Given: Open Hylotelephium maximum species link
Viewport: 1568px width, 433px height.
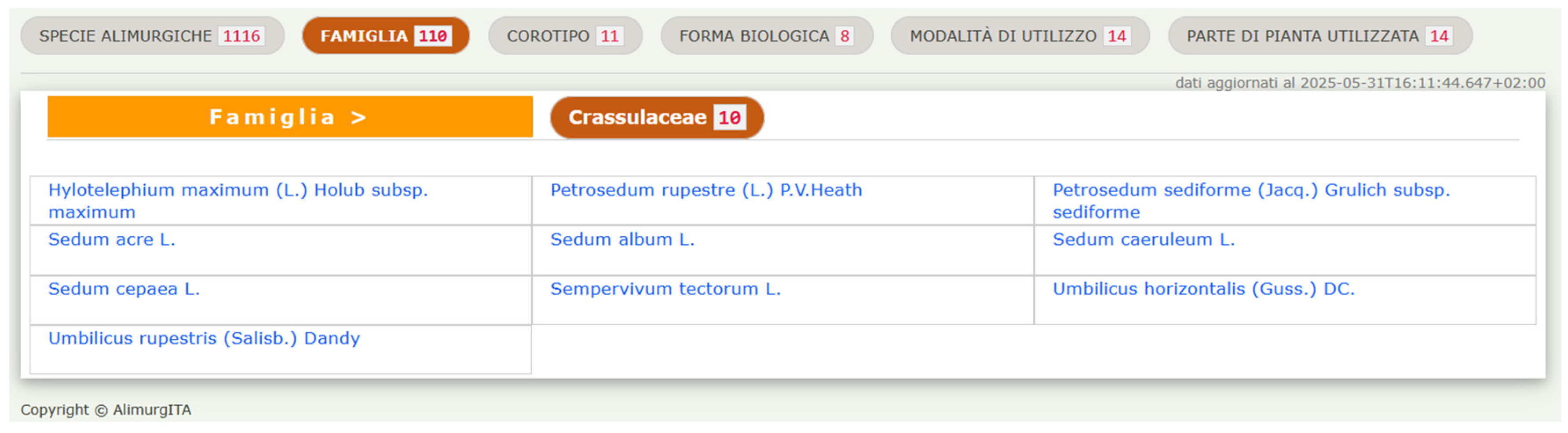Looking at the screenshot, I should pos(238,191).
